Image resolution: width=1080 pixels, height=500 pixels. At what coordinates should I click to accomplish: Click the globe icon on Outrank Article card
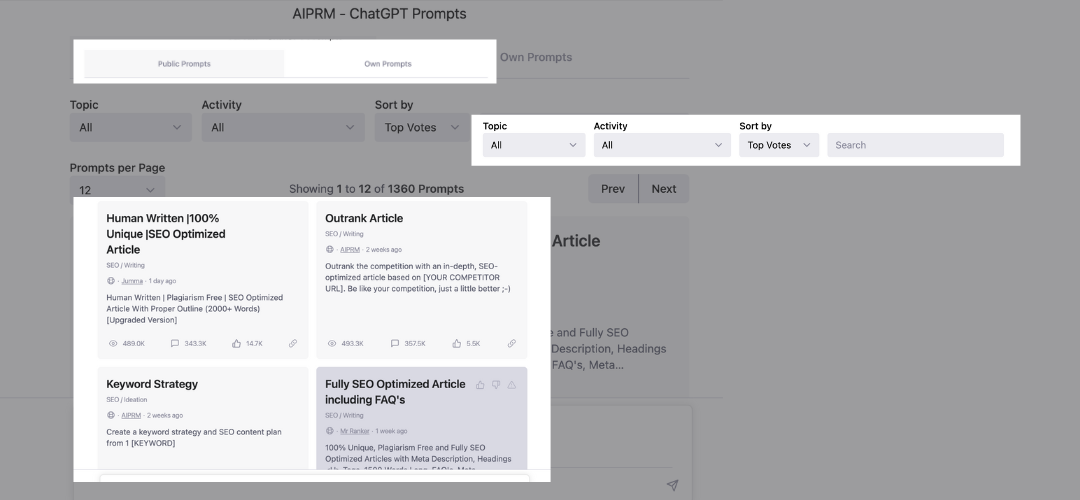tap(329, 249)
